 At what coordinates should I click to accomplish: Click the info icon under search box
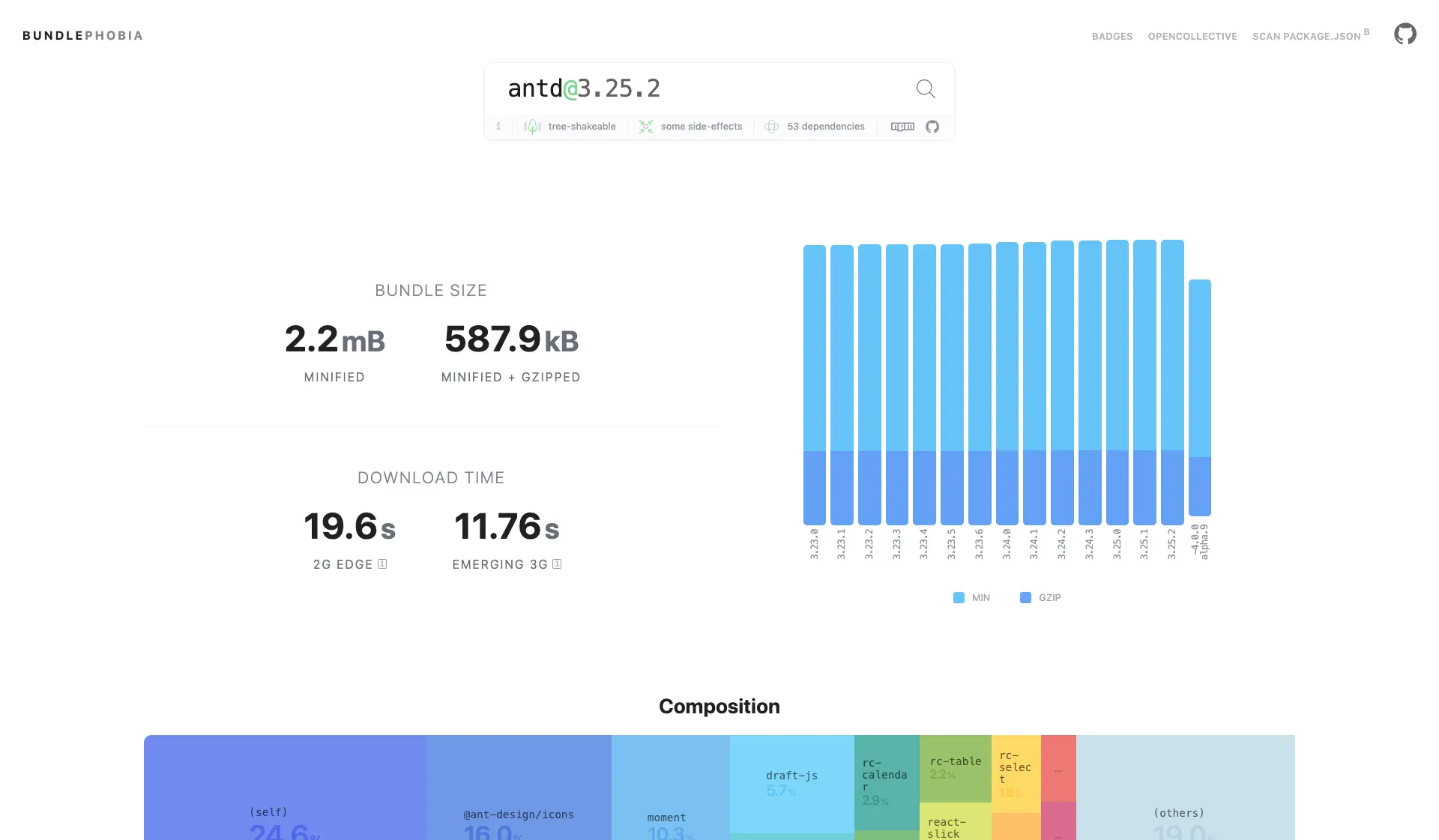click(x=498, y=127)
